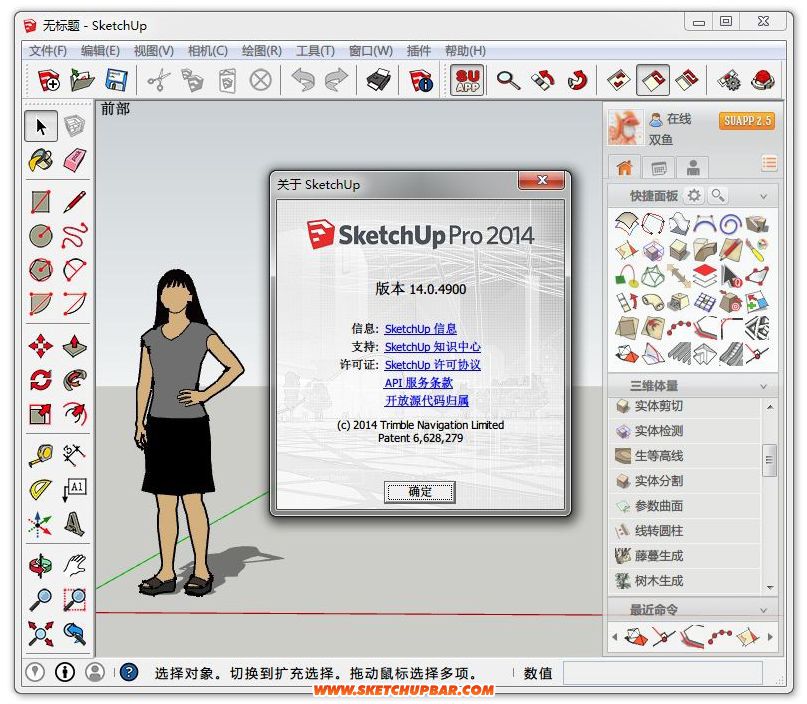Viewport: 807px width, 704px height.
Task: Open the 帮助(H) menu
Action: [465, 51]
